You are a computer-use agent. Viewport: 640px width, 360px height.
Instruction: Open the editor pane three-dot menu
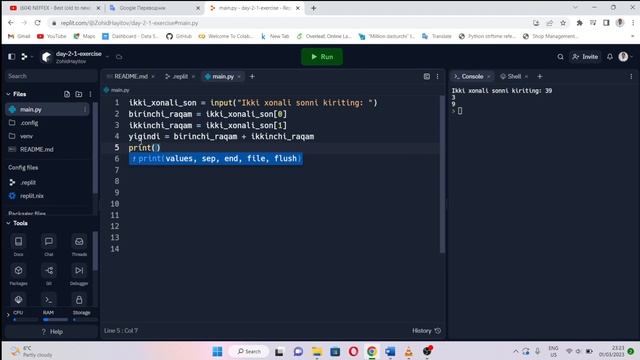tap(438, 76)
